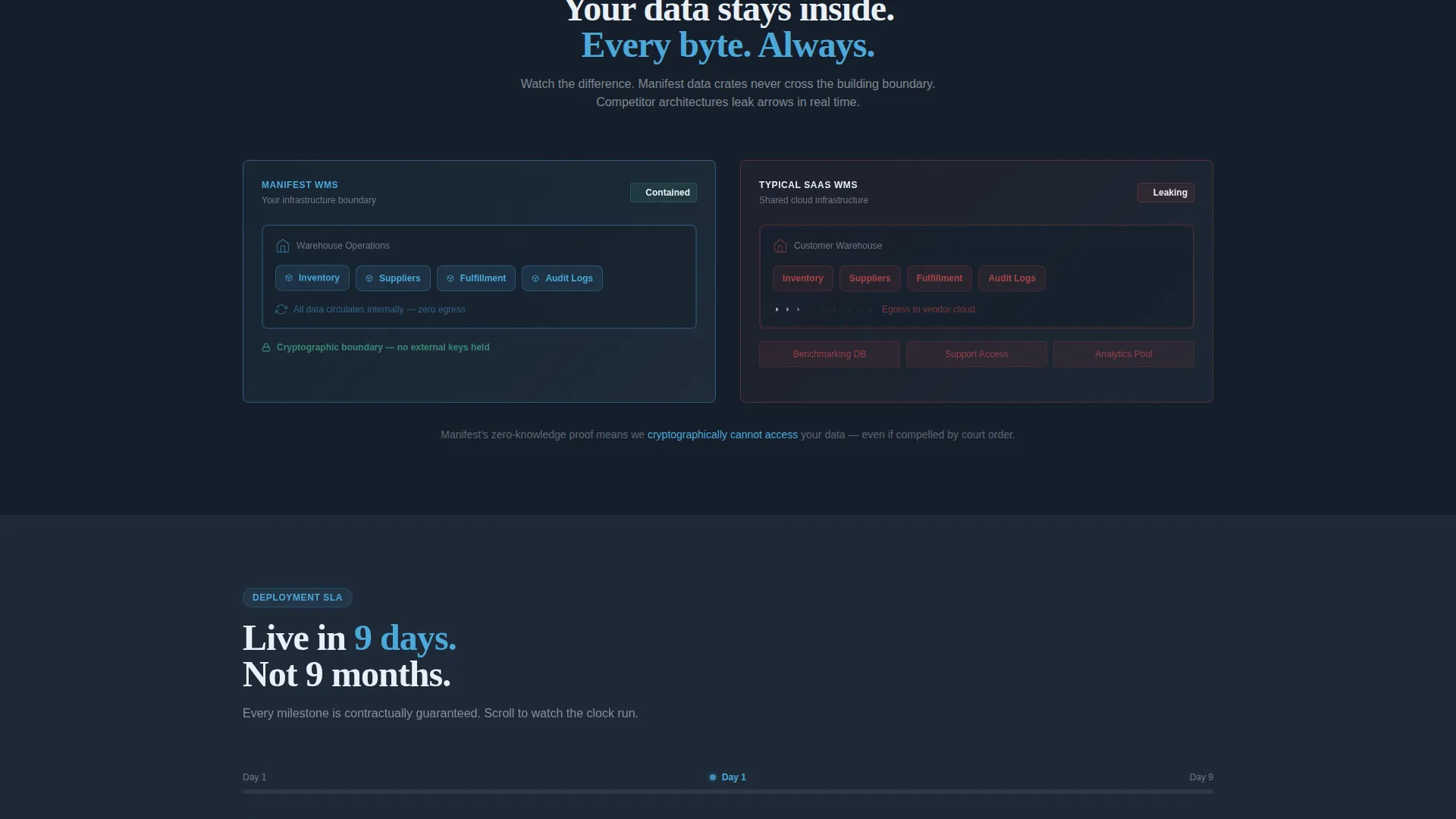1456x819 pixels.
Task: Click 'Shared cloud infrastructure' subtitle
Action: (x=814, y=200)
